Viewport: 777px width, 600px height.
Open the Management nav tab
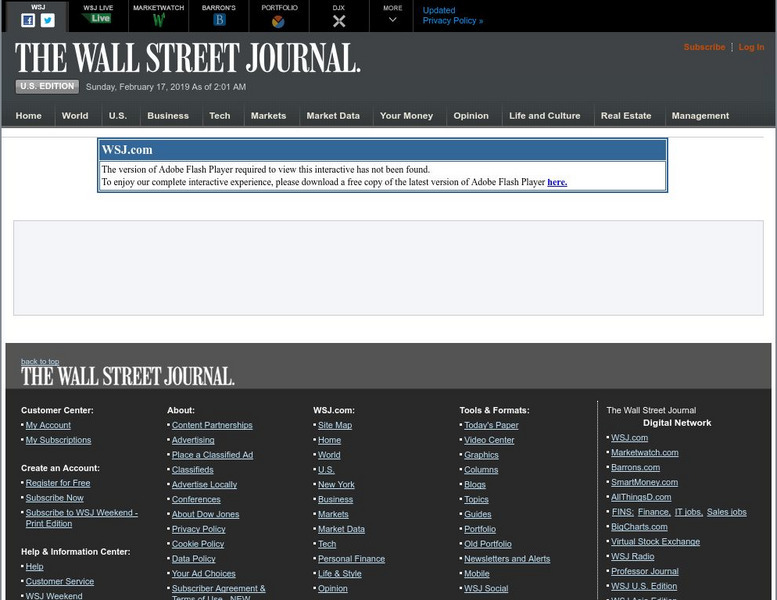pos(700,115)
